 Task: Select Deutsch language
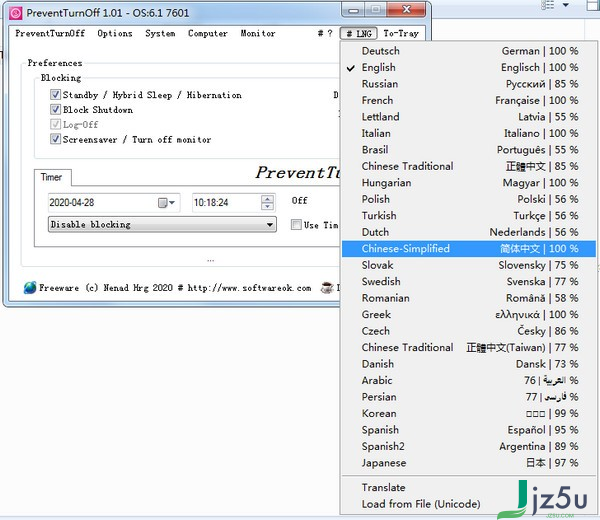pyautogui.click(x=468, y=51)
